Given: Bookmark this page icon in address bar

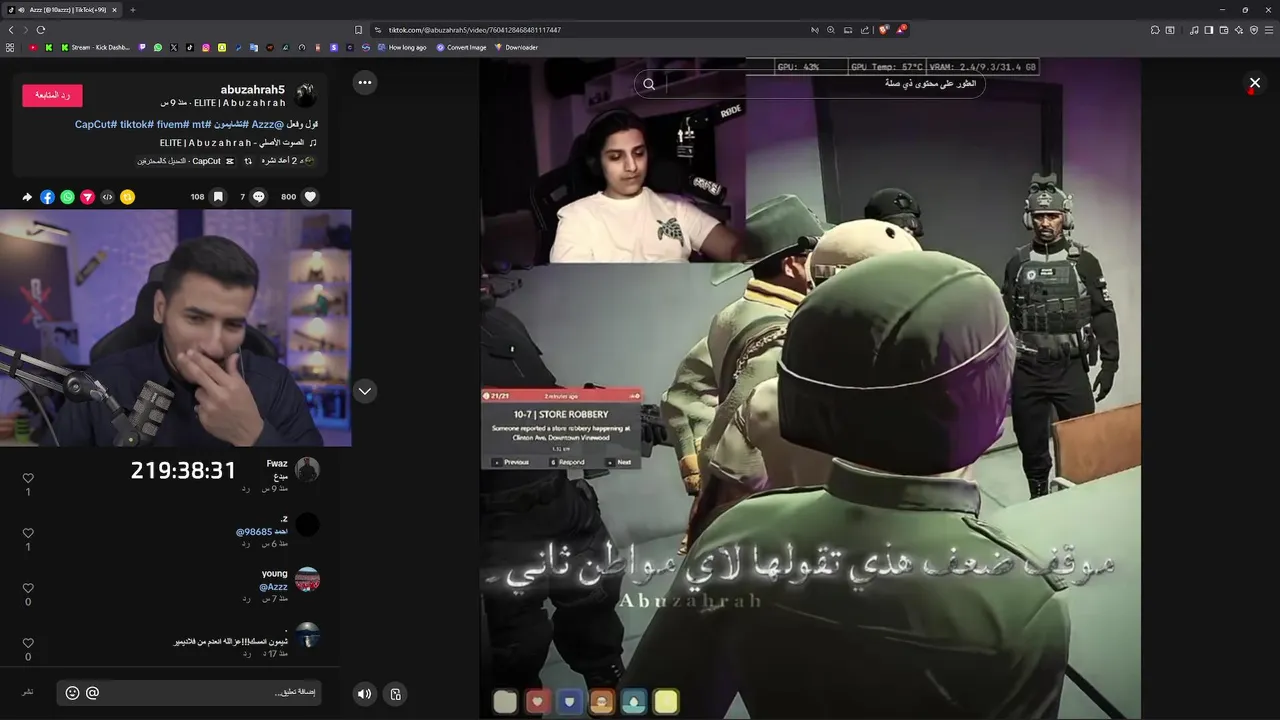Looking at the screenshot, I should click(359, 30).
